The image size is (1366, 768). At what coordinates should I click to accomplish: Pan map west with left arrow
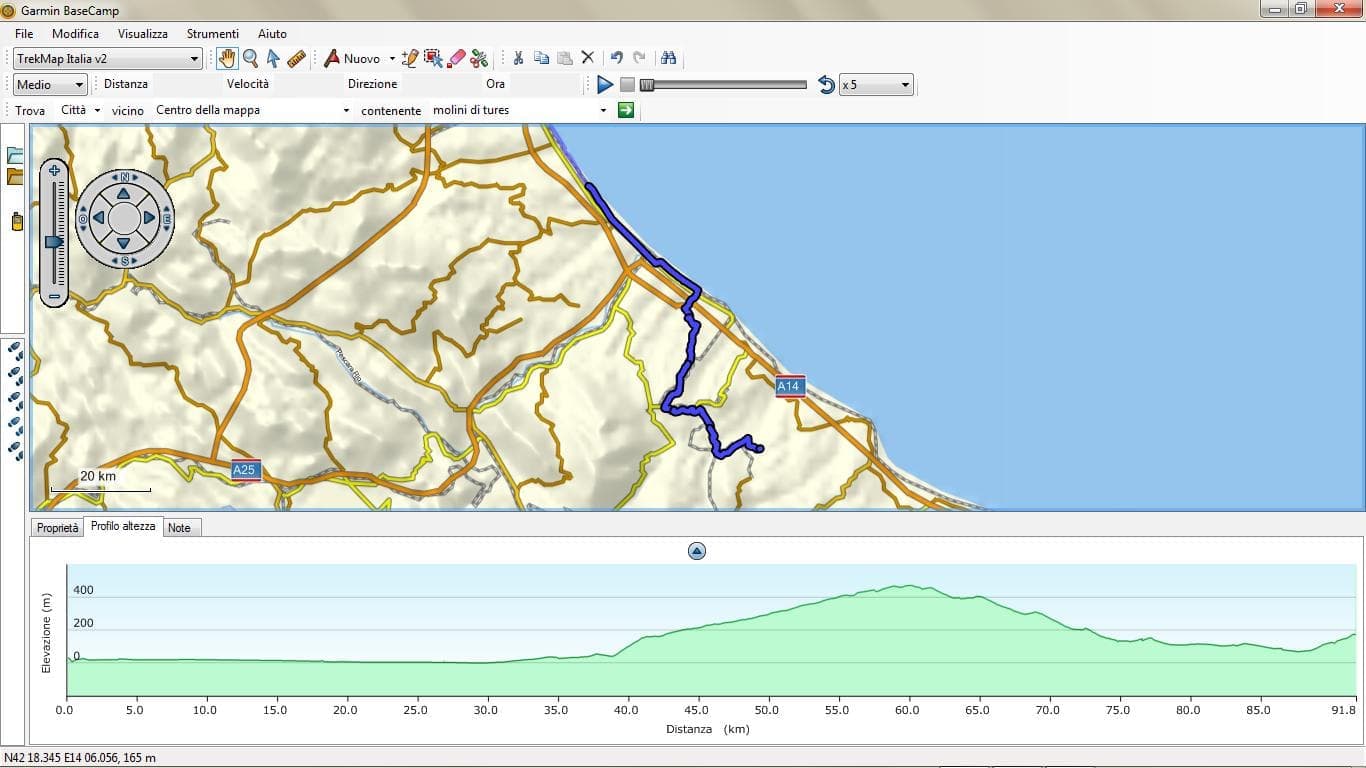coord(98,218)
